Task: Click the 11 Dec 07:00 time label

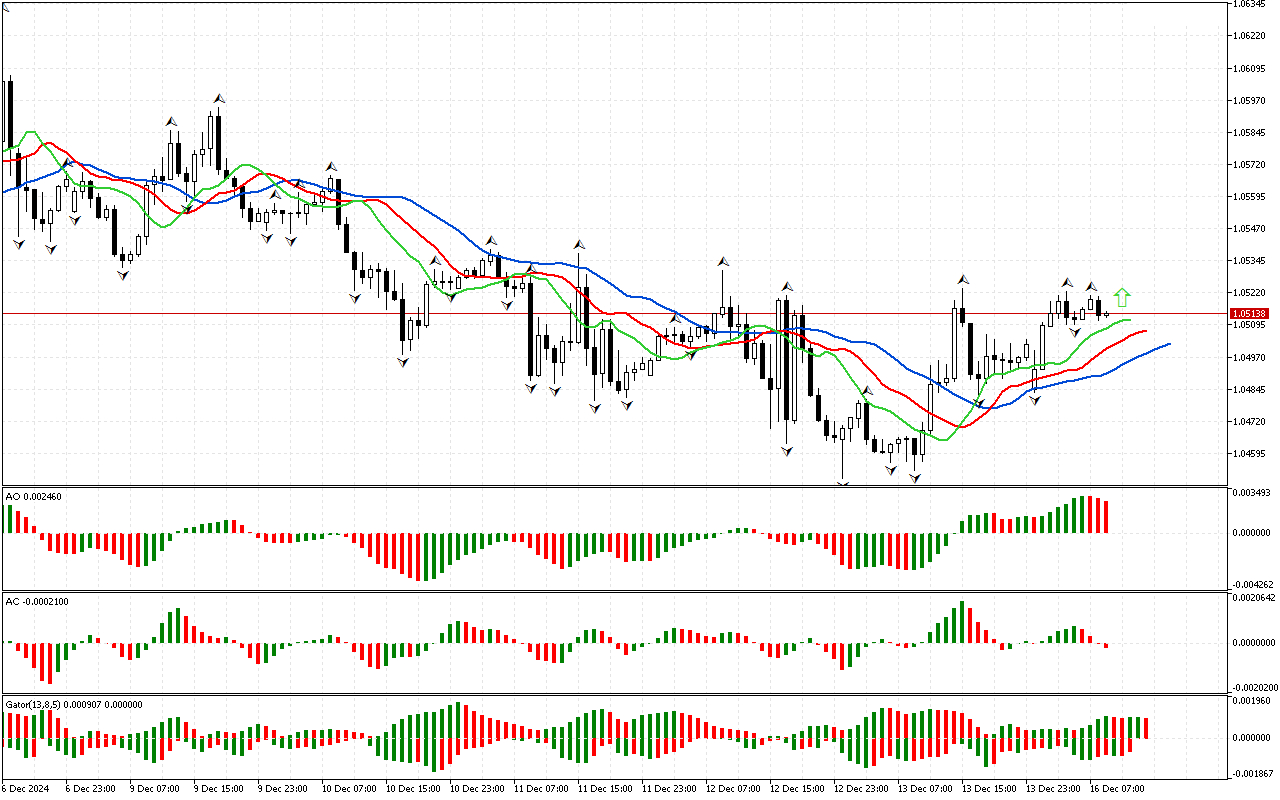Action: [x=541, y=788]
